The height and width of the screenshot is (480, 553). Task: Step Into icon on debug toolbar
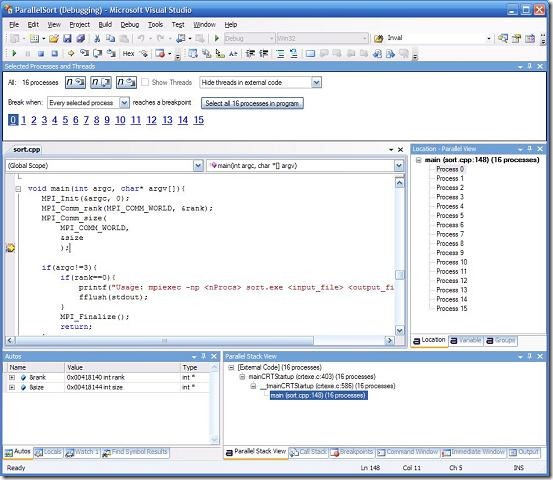(x=84, y=54)
